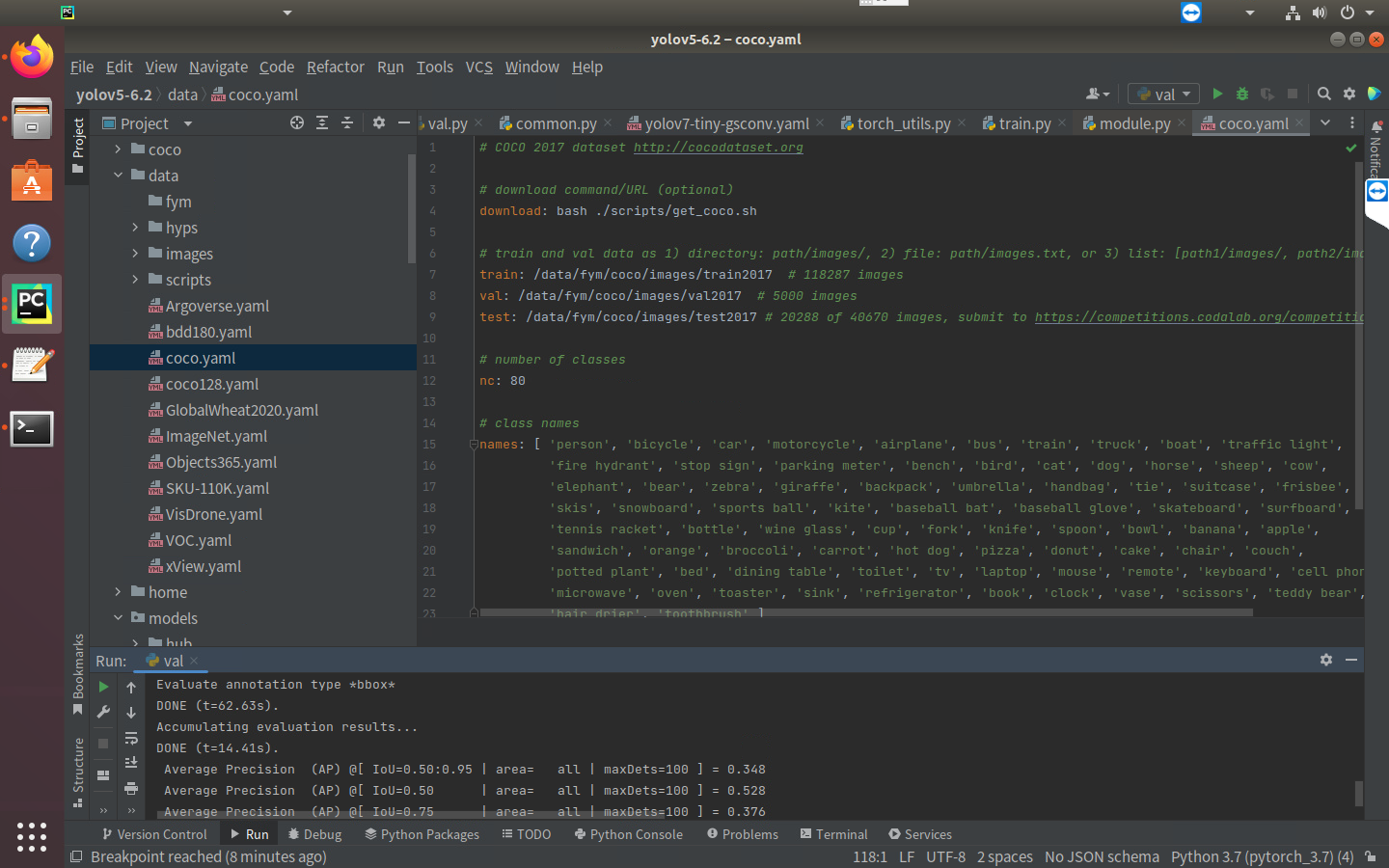
Task: Open IDE Settings via the gear icon in toolbar
Action: (x=1348, y=94)
